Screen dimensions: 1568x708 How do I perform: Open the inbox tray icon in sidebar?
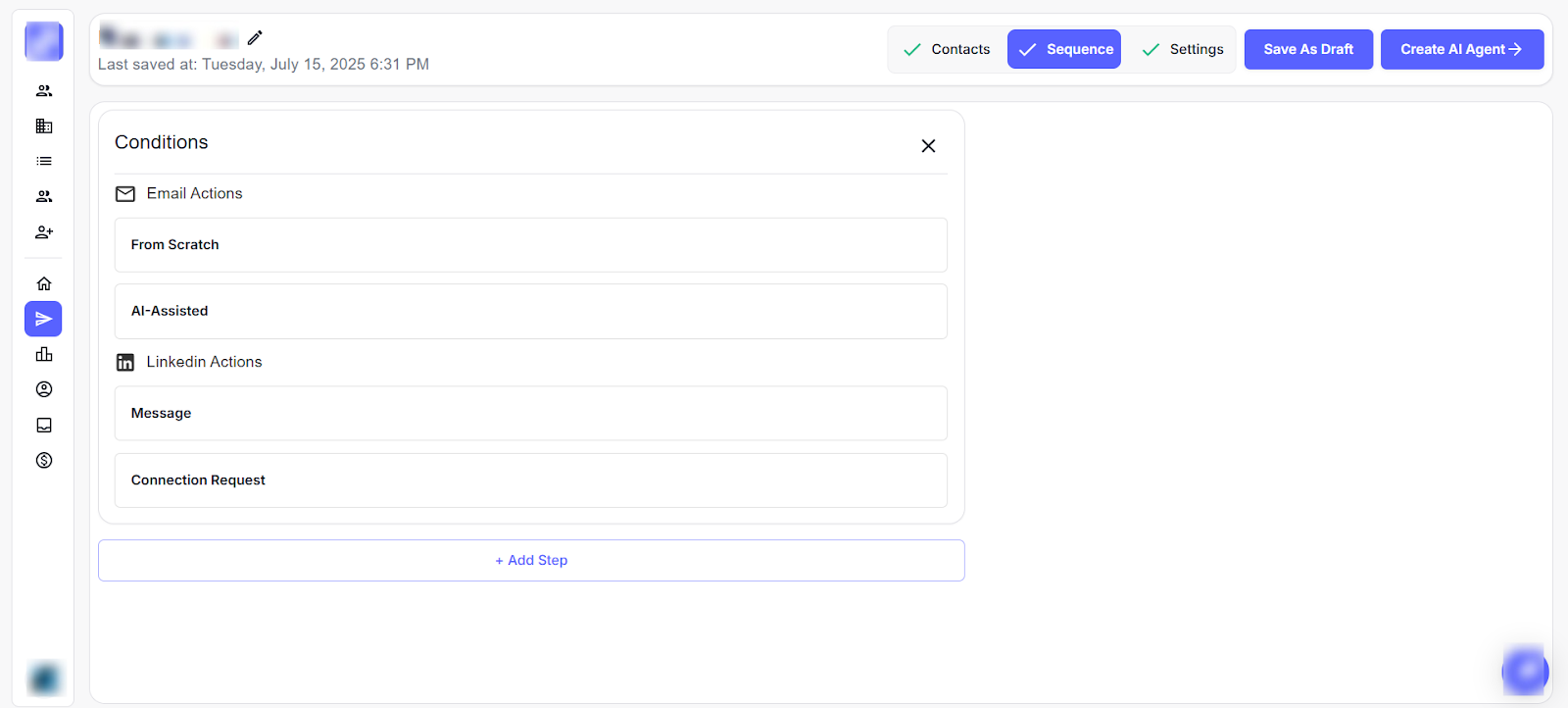tap(44, 425)
